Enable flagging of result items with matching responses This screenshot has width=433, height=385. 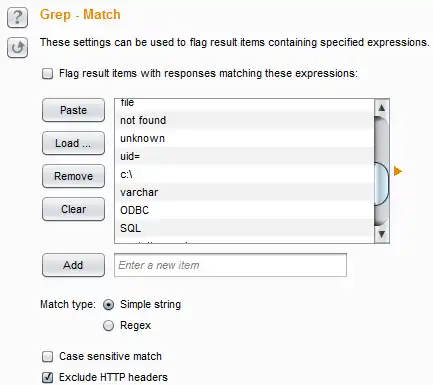47,74
